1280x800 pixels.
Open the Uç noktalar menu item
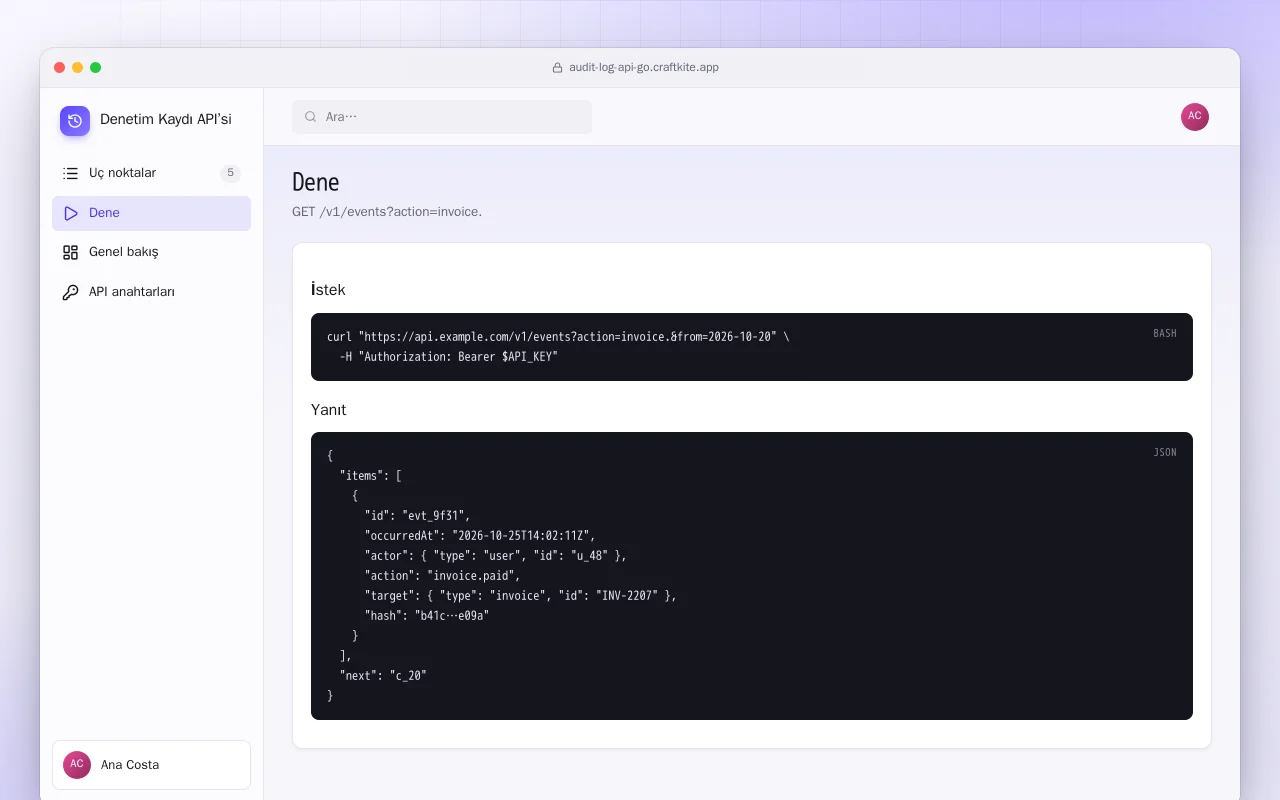(151, 173)
